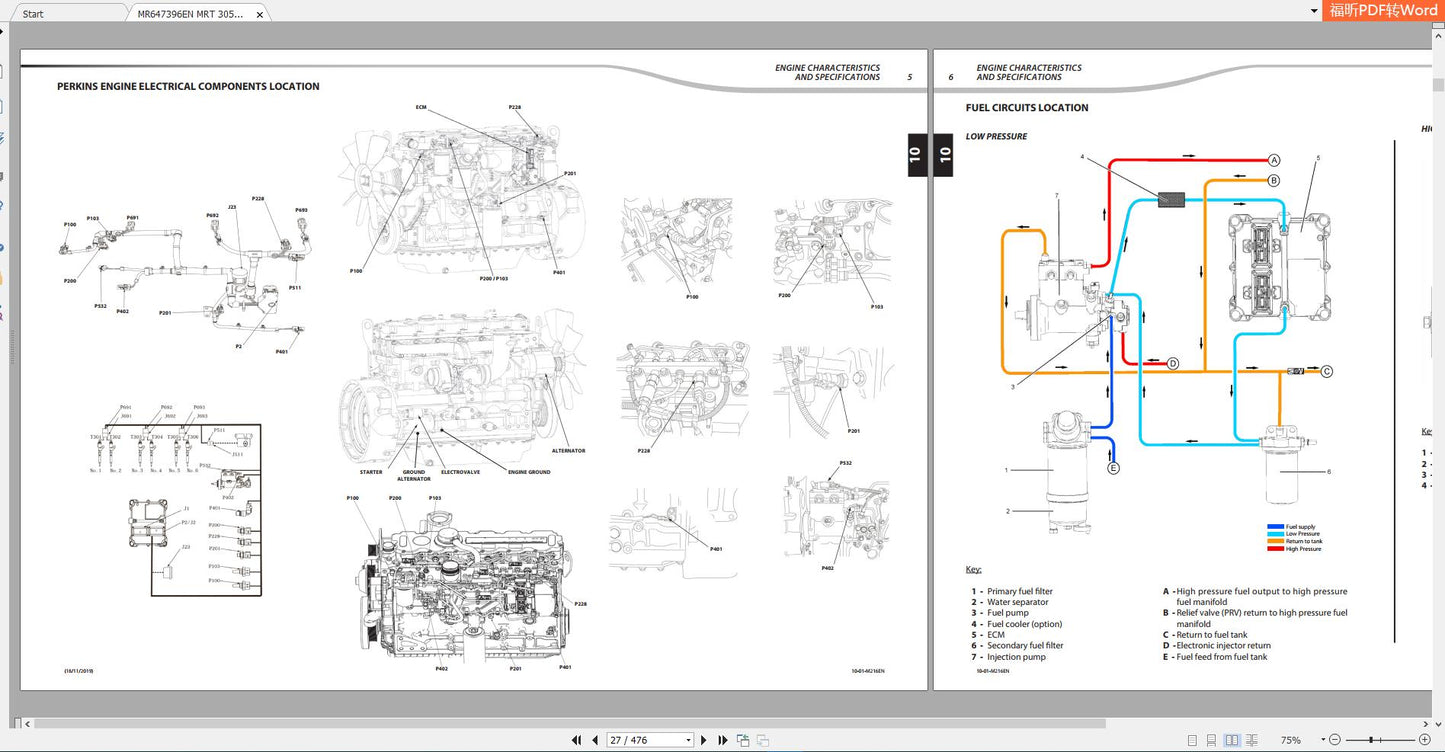The image size is (1445, 752).
Task: Close the MR647396EN MRT 305 tab
Action: click(259, 13)
